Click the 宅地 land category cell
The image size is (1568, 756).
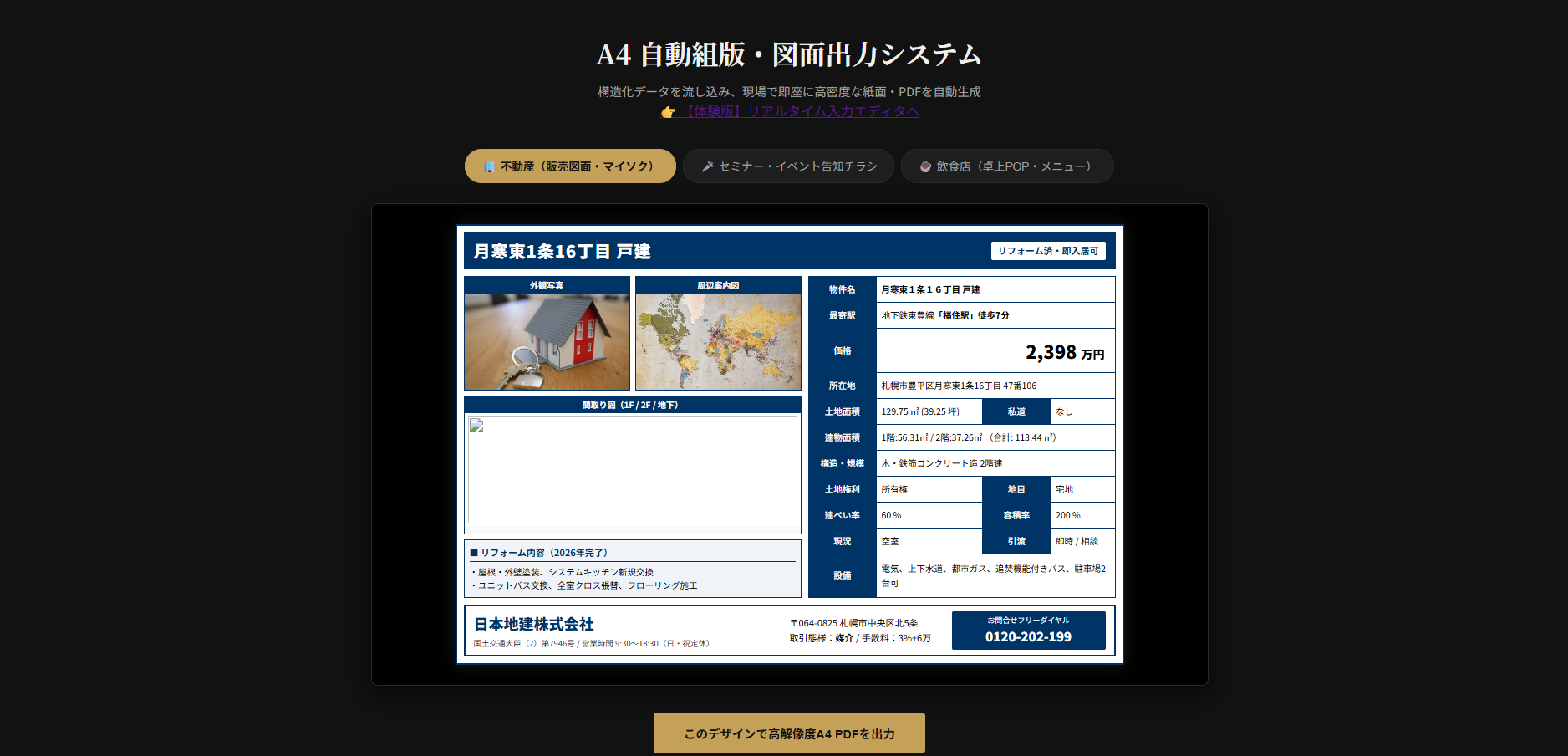[1082, 489]
